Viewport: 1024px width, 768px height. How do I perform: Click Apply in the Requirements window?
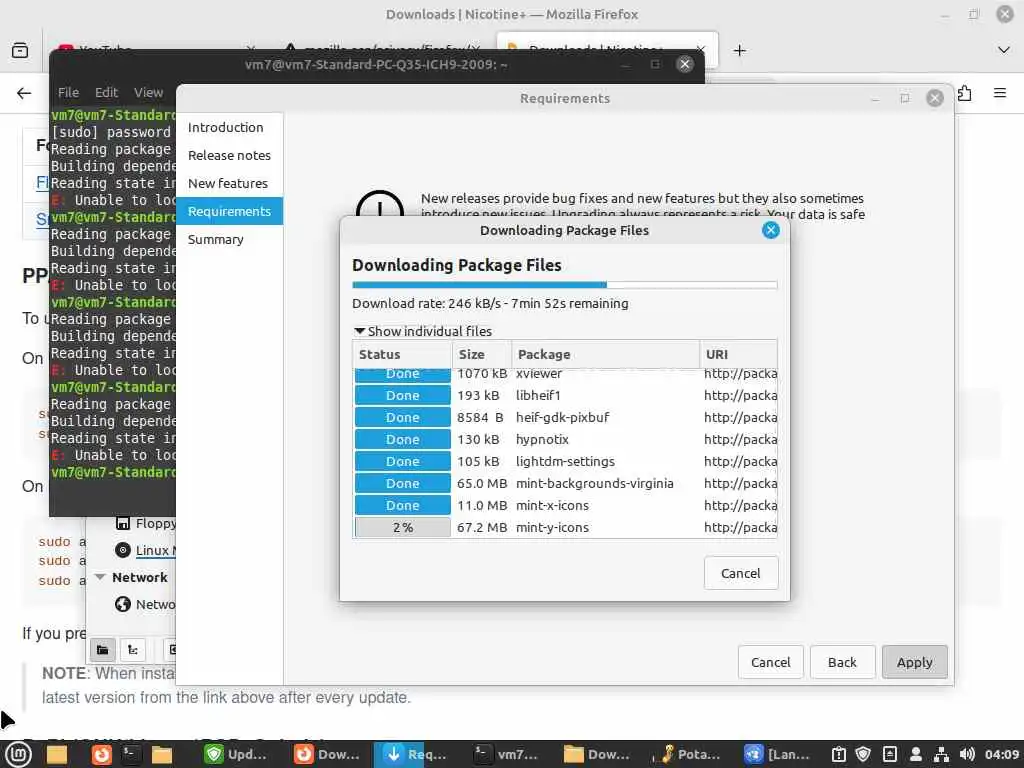pyautogui.click(x=914, y=662)
